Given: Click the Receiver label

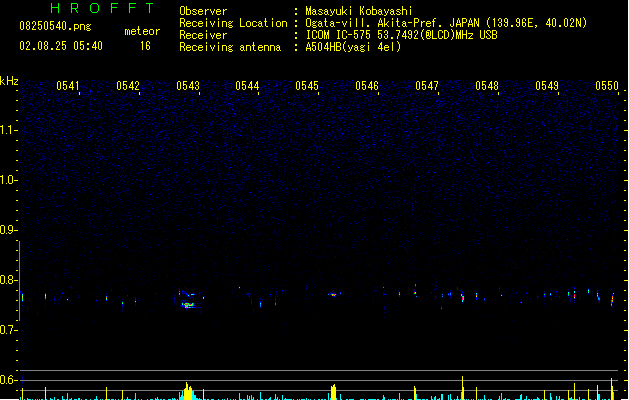Looking at the screenshot, I should point(203,35).
